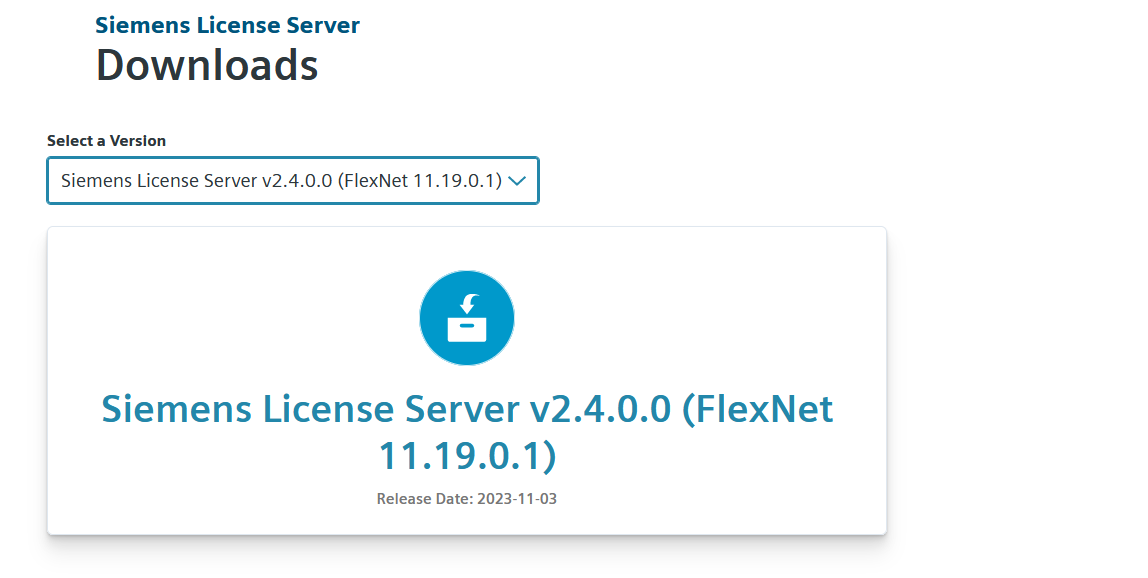Click the 'Release Date: 2023-11-03' text
1148x578 pixels.
(466, 498)
